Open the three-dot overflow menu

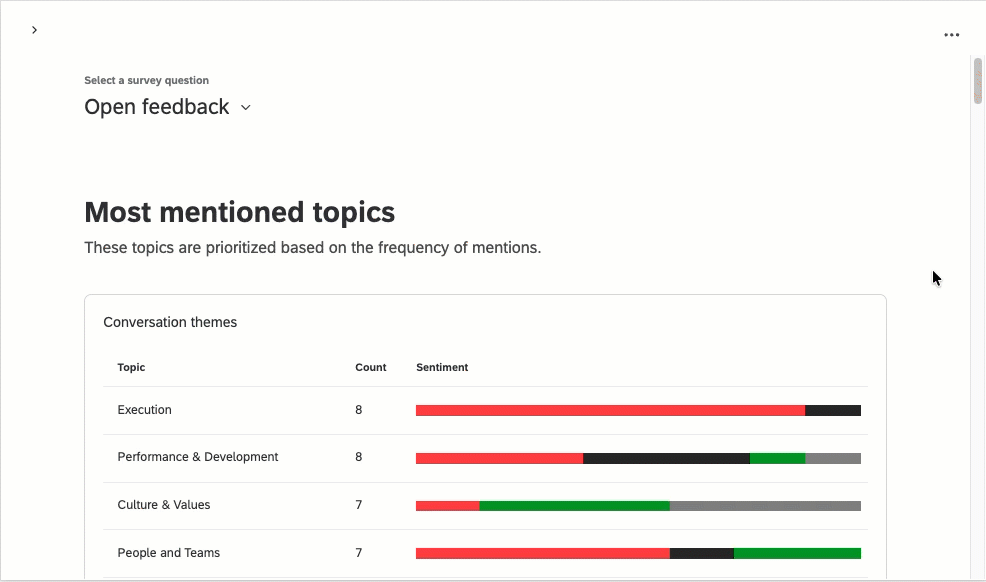click(x=951, y=34)
